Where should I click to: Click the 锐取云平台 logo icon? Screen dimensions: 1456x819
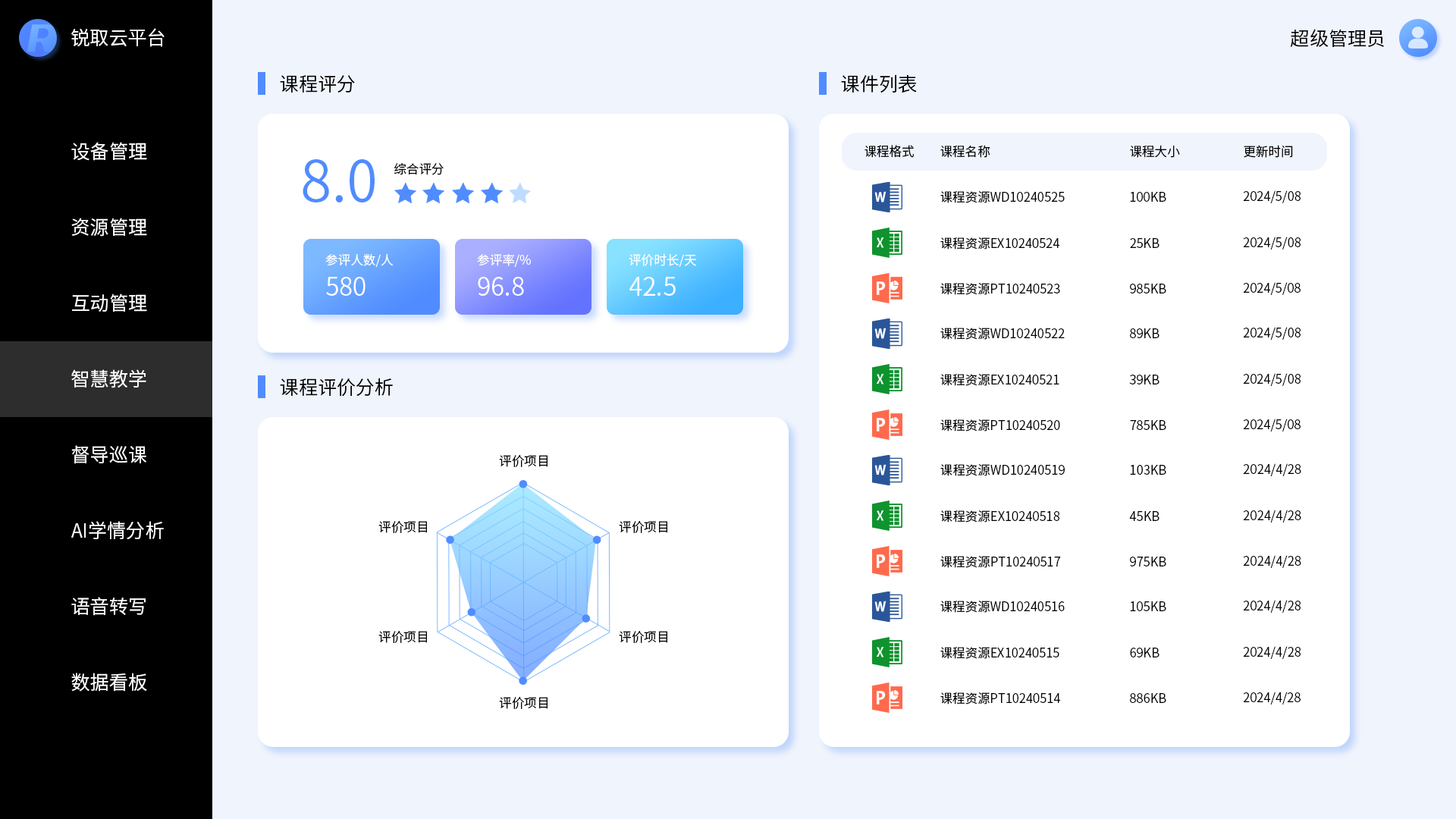click(x=38, y=38)
